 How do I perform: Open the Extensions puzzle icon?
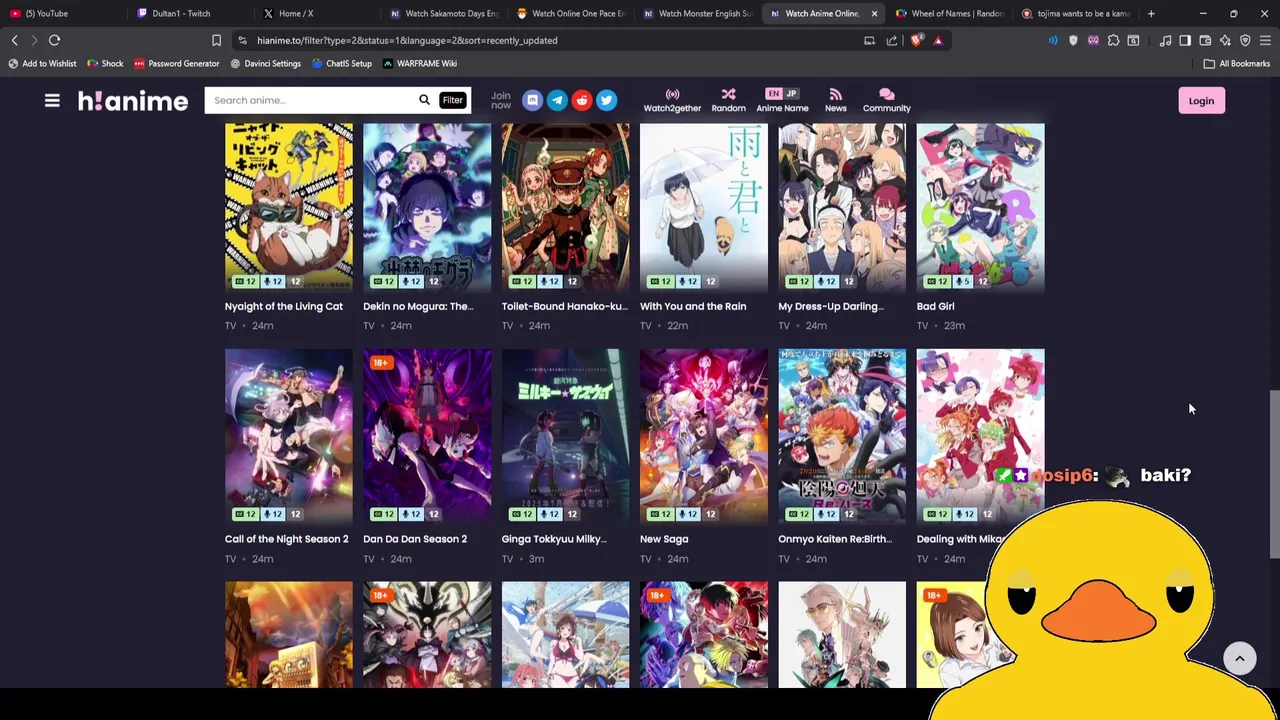pyautogui.click(x=1113, y=40)
